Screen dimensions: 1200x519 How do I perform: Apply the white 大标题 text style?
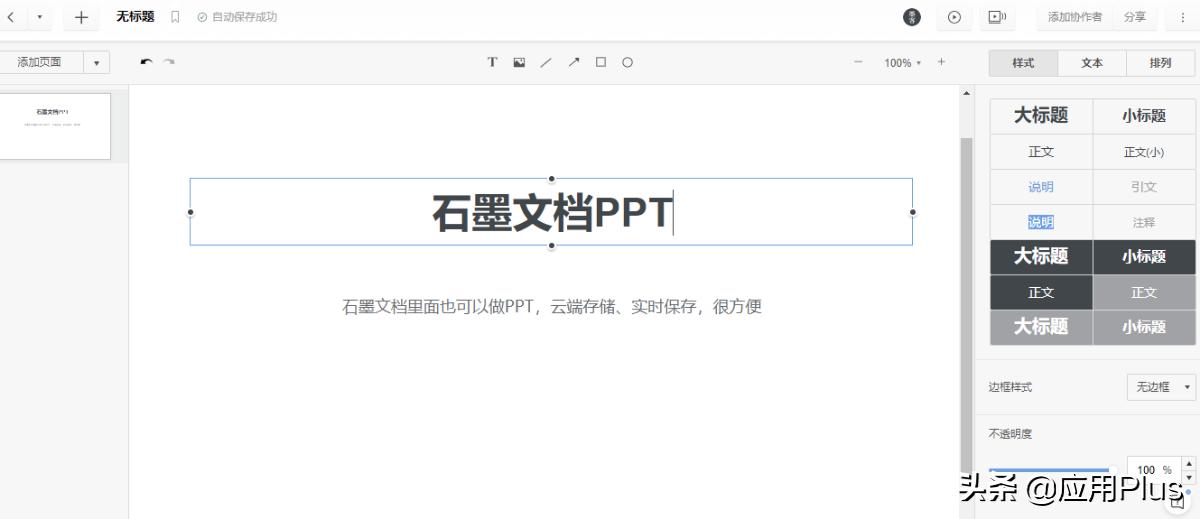coord(1041,115)
